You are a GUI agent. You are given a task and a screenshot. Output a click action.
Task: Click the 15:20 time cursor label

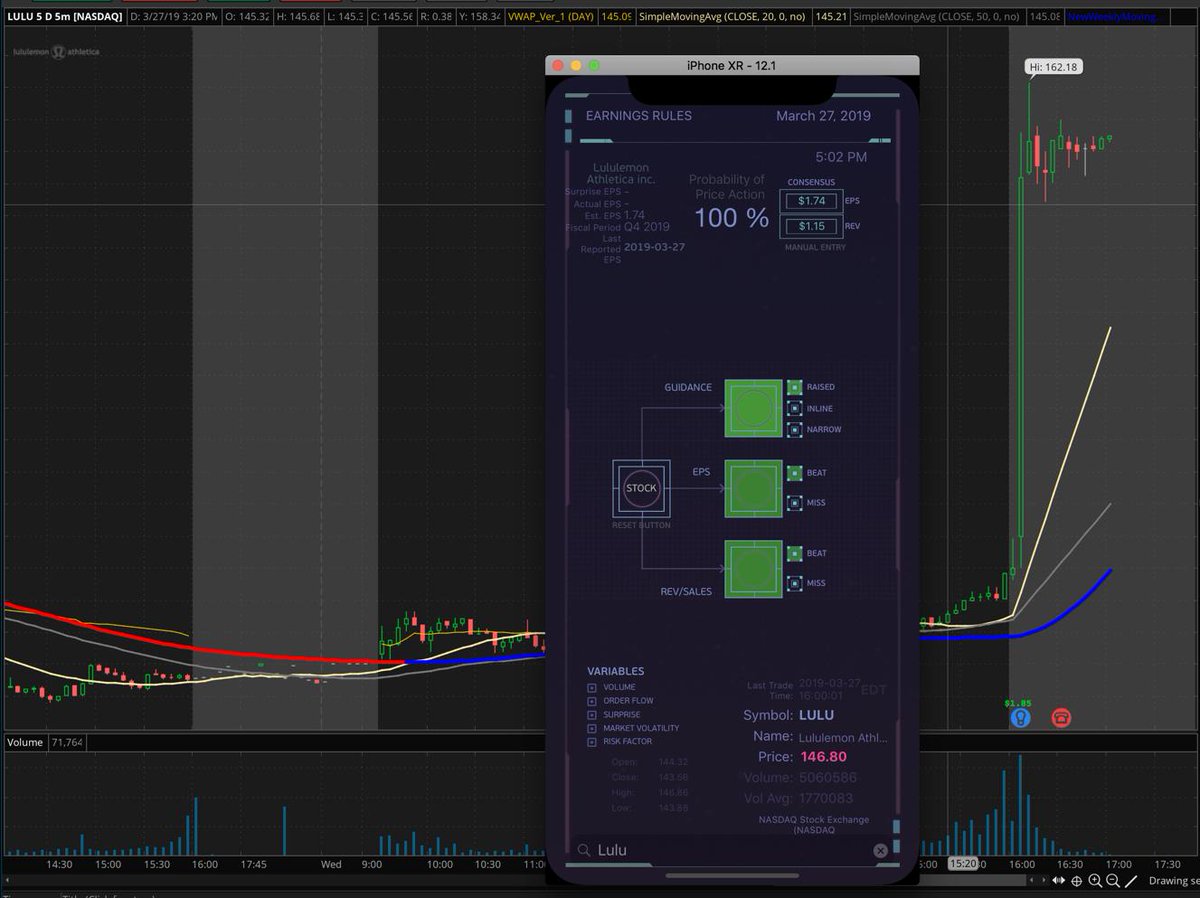coord(963,864)
